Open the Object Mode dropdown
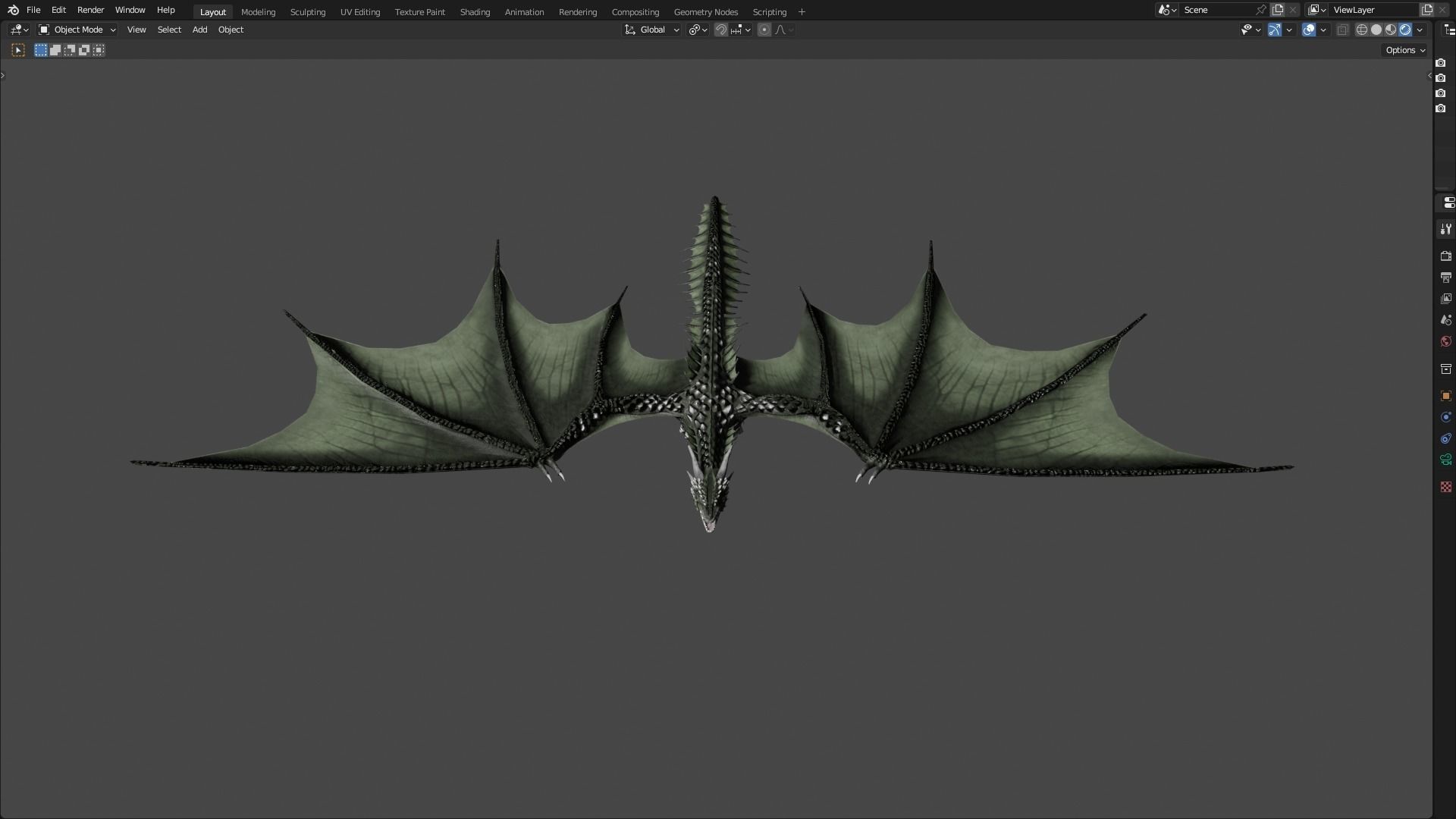This screenshot has width=1456, height=819. coord(77,30)
